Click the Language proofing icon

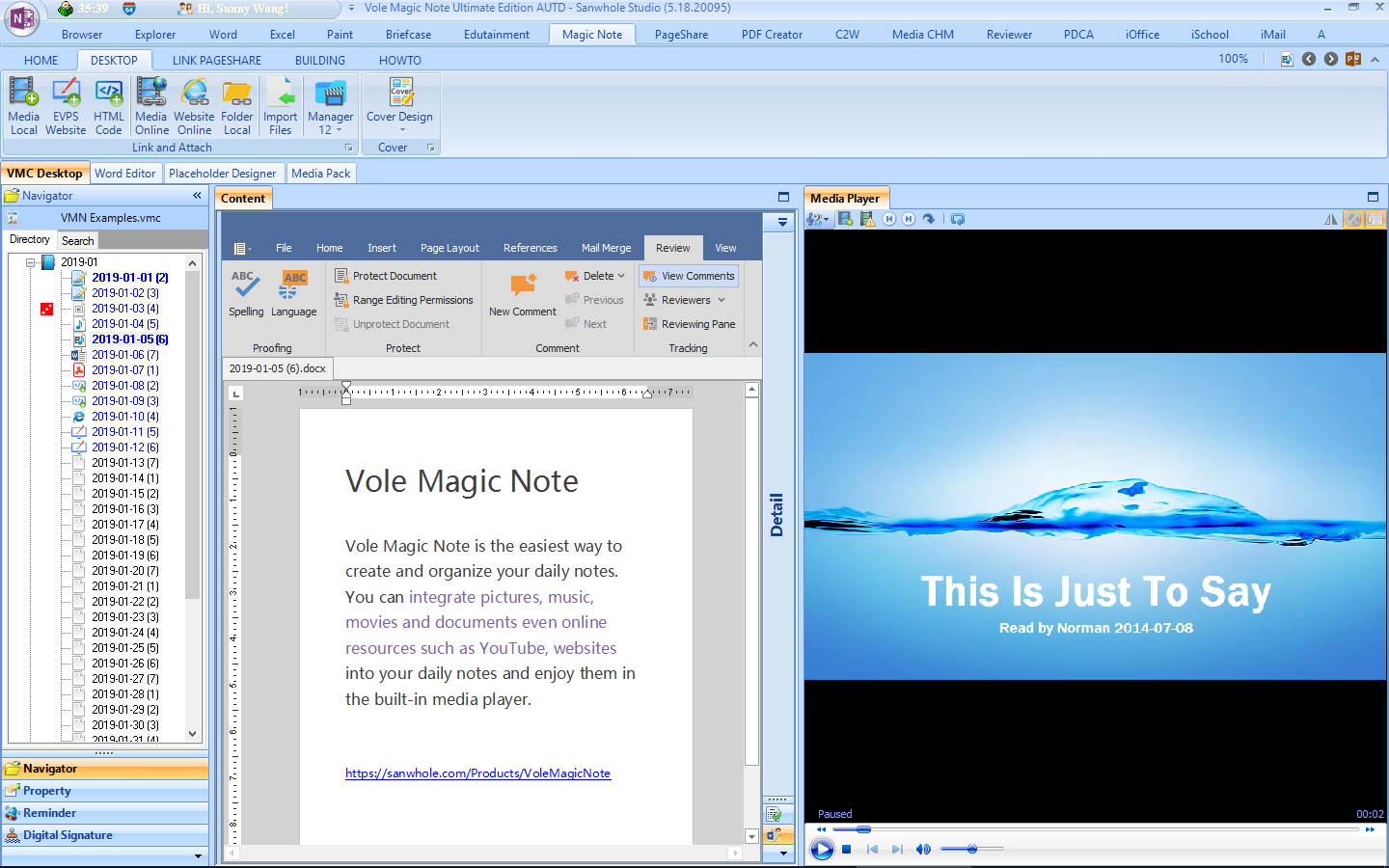pos(293,293)
